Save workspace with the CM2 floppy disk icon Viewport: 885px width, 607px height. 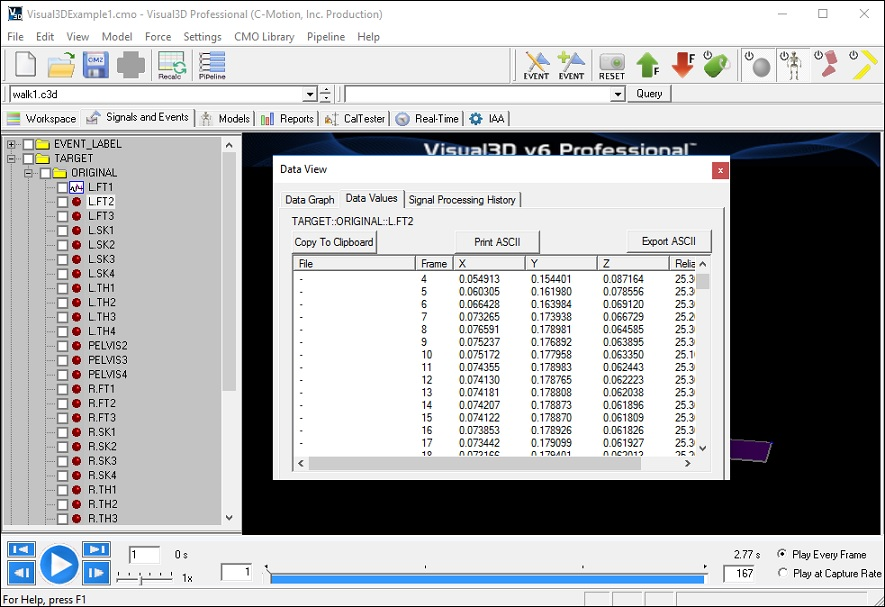(96, 64)
